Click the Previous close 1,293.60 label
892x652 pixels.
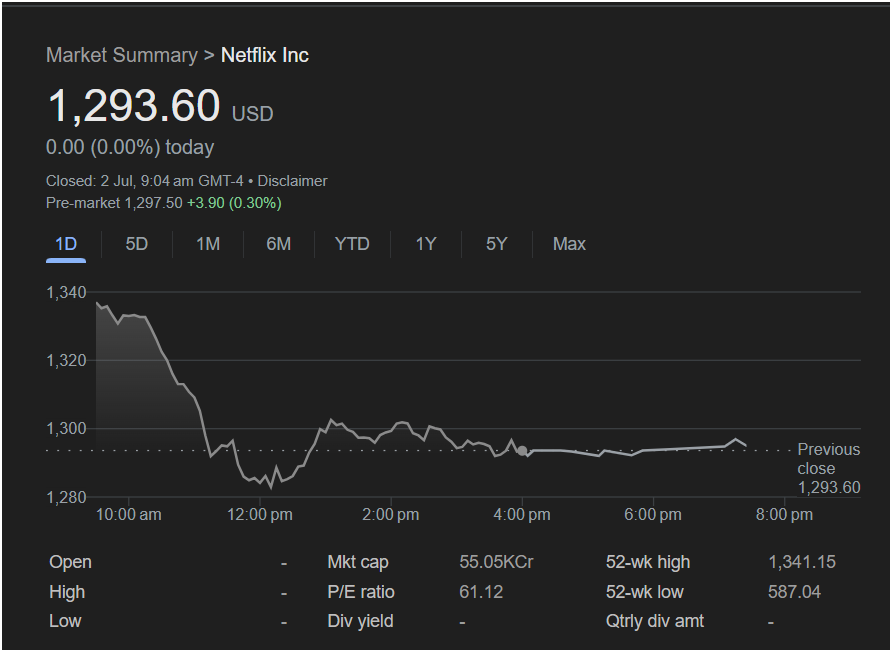point(829,468)
